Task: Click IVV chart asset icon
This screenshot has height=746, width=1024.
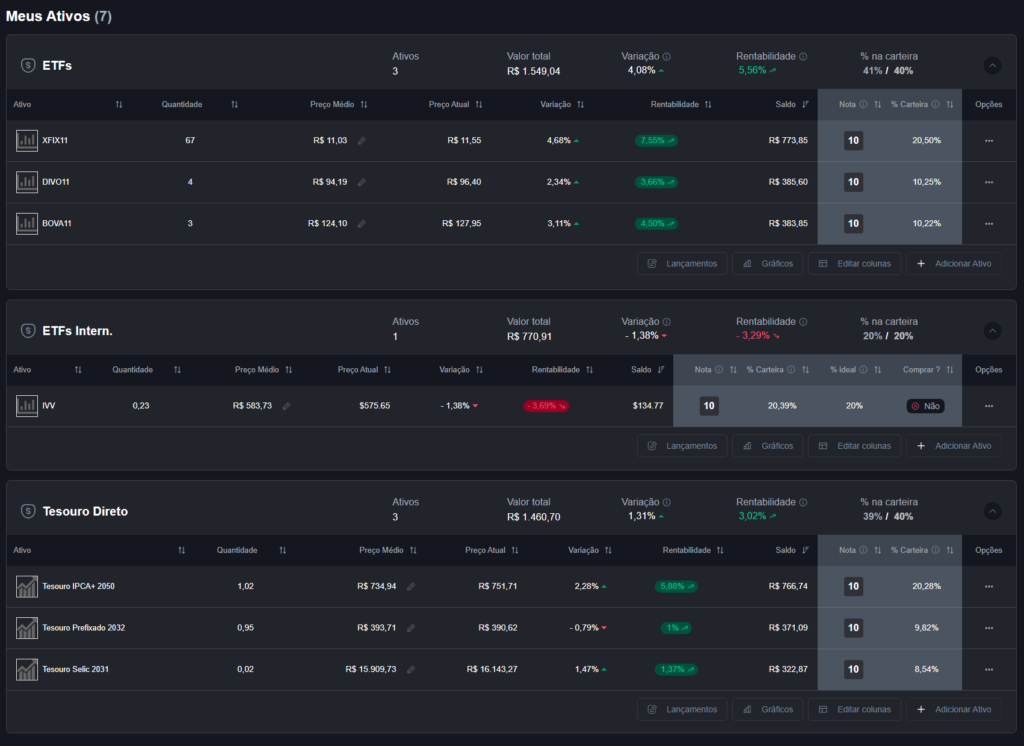Action: (x=27, y=406)
